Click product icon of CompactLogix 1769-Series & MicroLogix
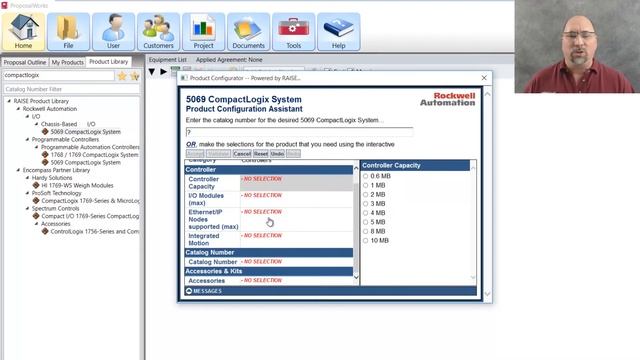Viewport: 640px width, 360px height. pyautogui.click(x=36, y=200)
